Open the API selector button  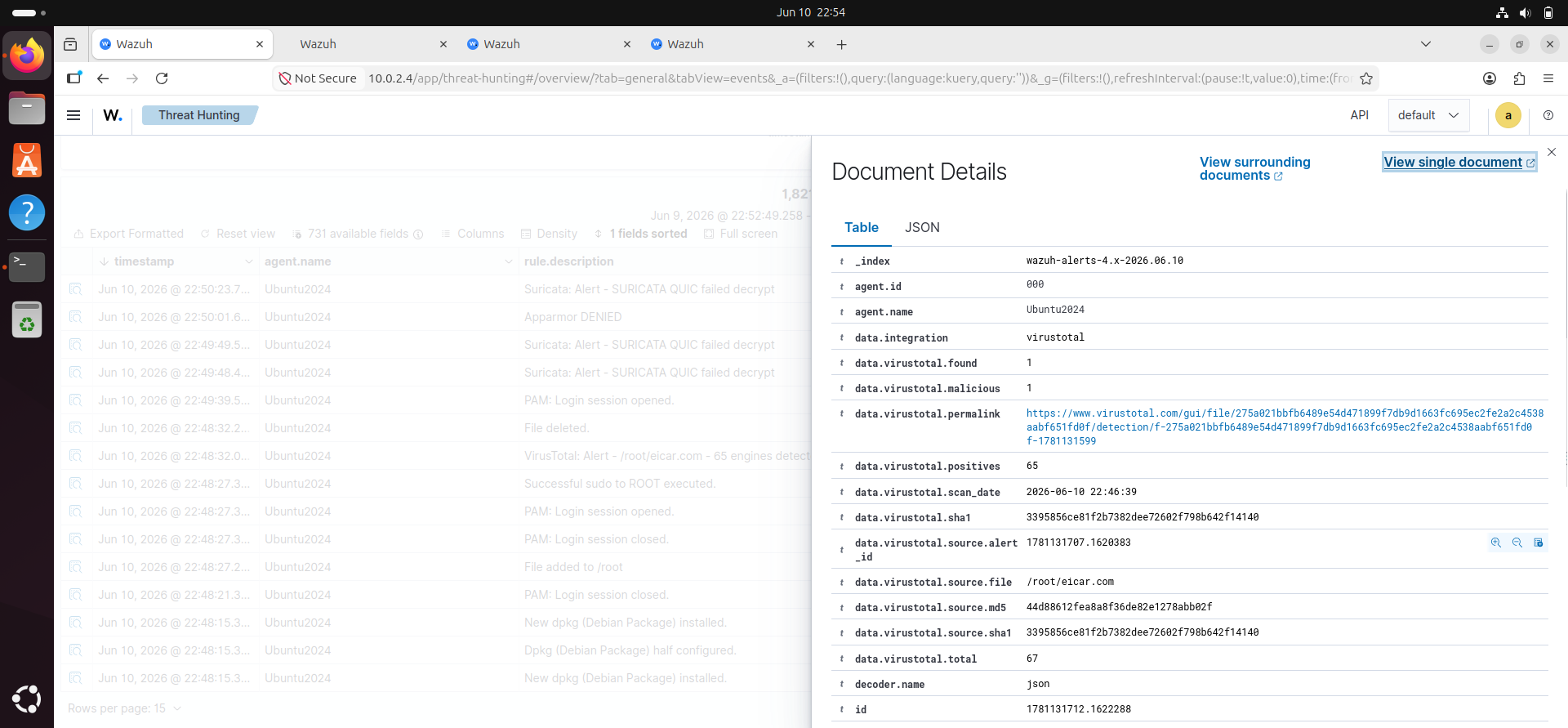coord(1359,115)
